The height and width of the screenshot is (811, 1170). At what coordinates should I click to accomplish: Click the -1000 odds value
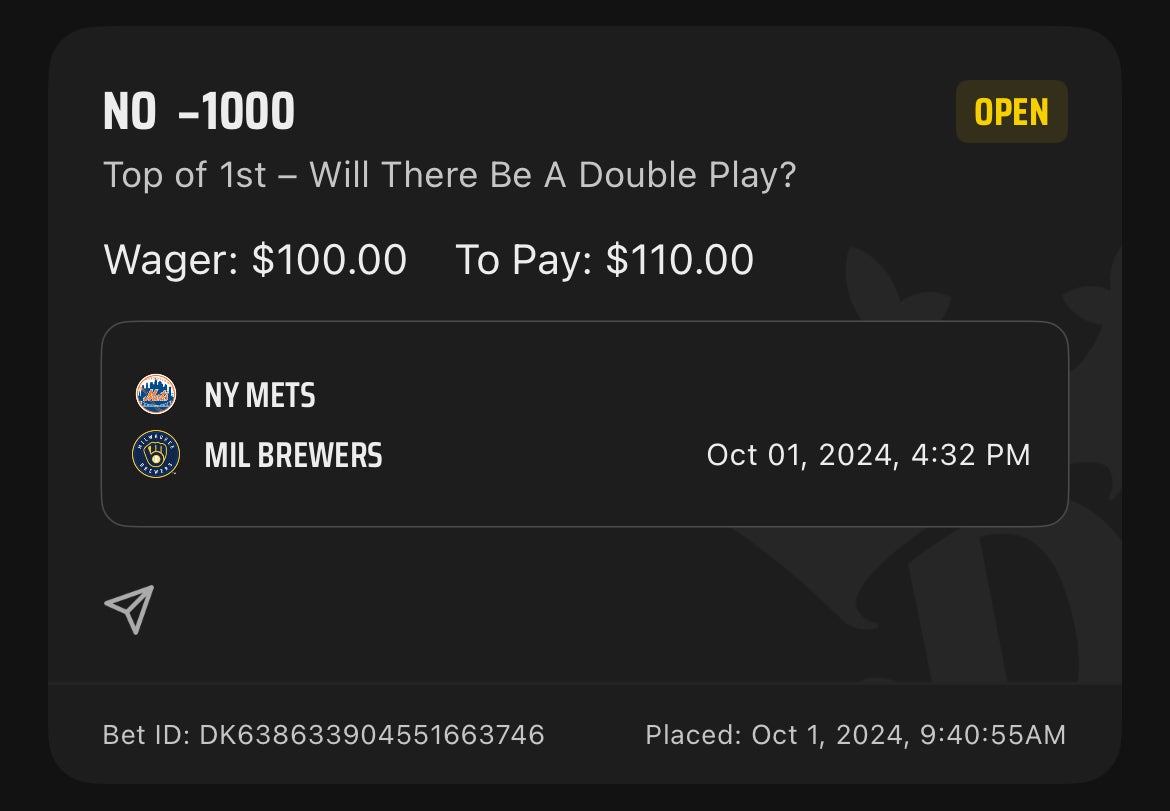pos(236,112)
